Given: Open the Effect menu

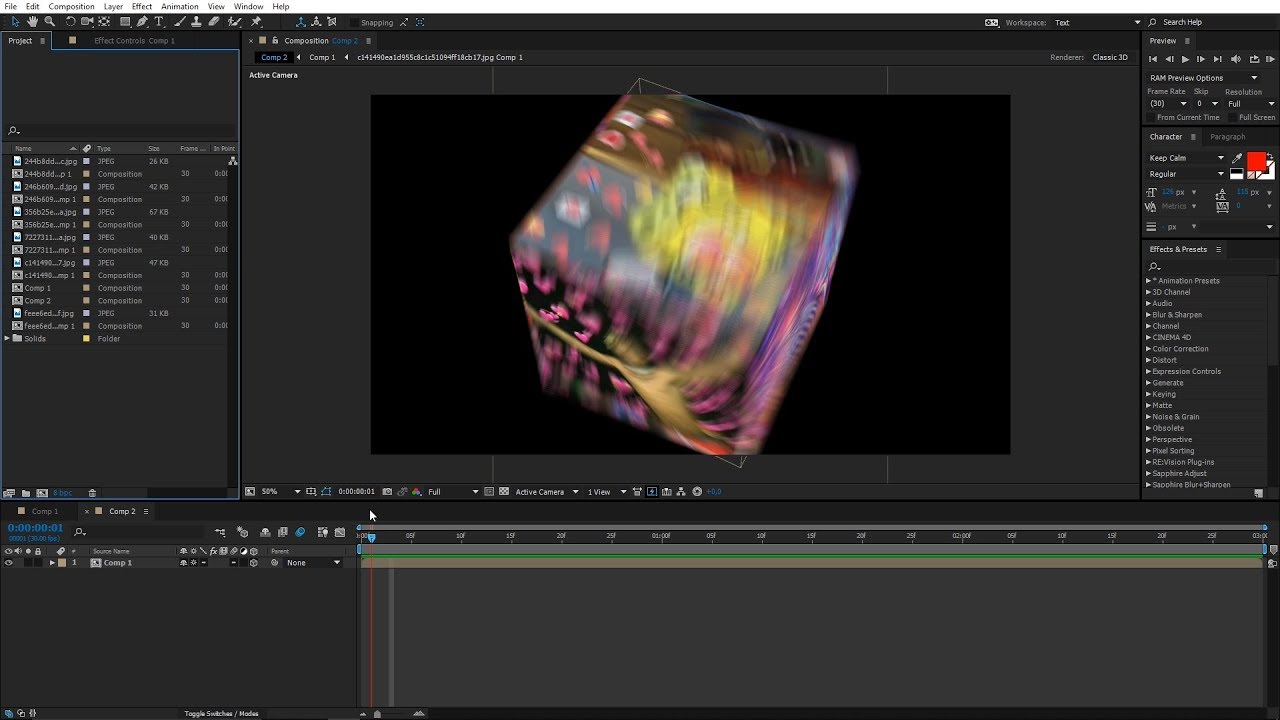Looking at the screenshot, I should point(142,7).
